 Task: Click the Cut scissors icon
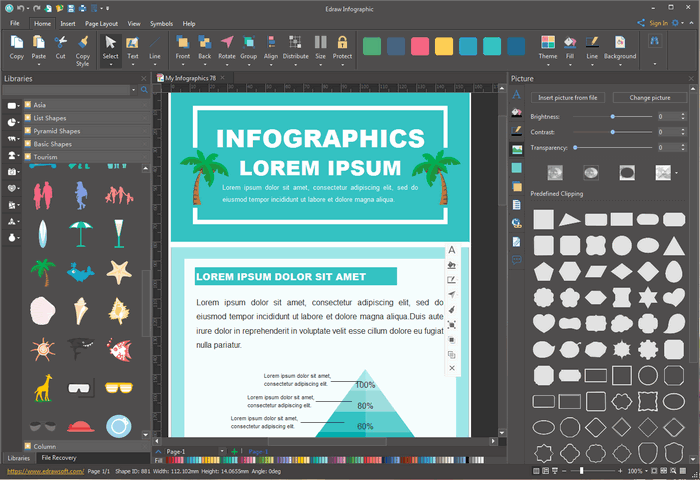point(61,46)
